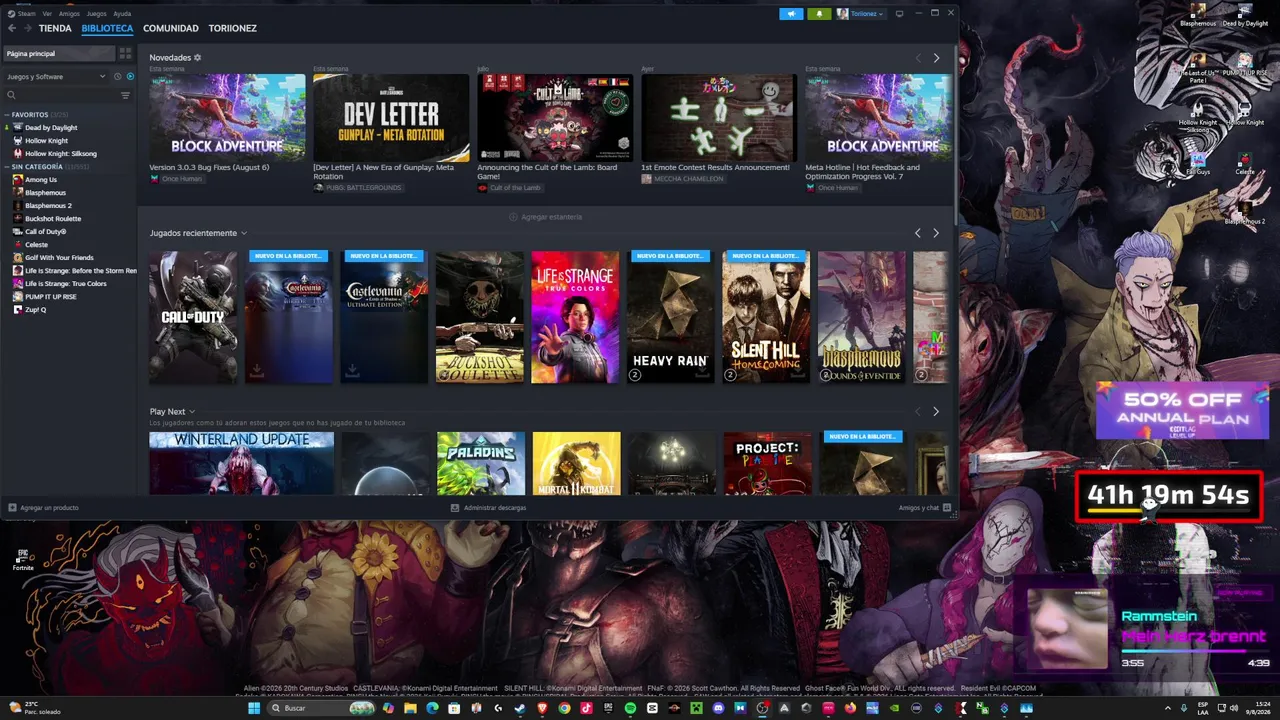
Task: Open the Windows Start menu
Action: pyautogui.click(x=253, y=708)
